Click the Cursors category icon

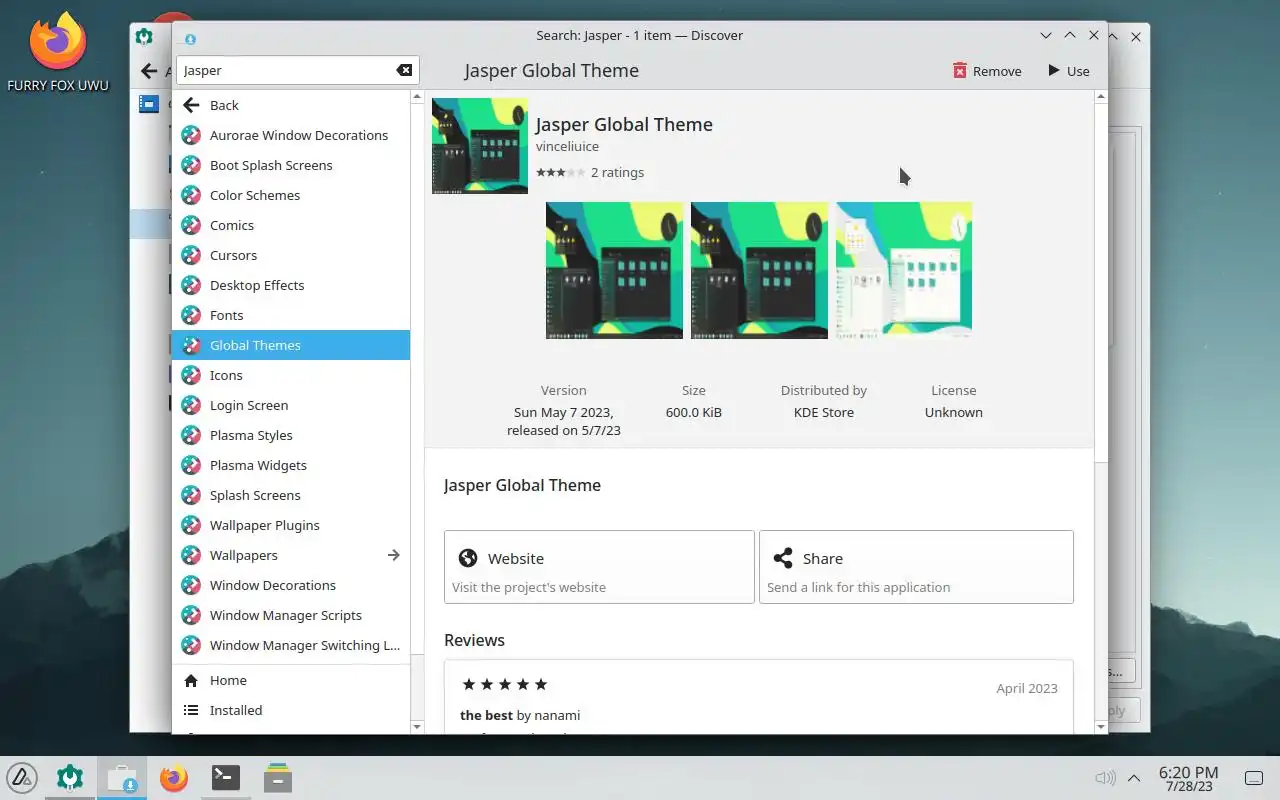tap(191, 255)
